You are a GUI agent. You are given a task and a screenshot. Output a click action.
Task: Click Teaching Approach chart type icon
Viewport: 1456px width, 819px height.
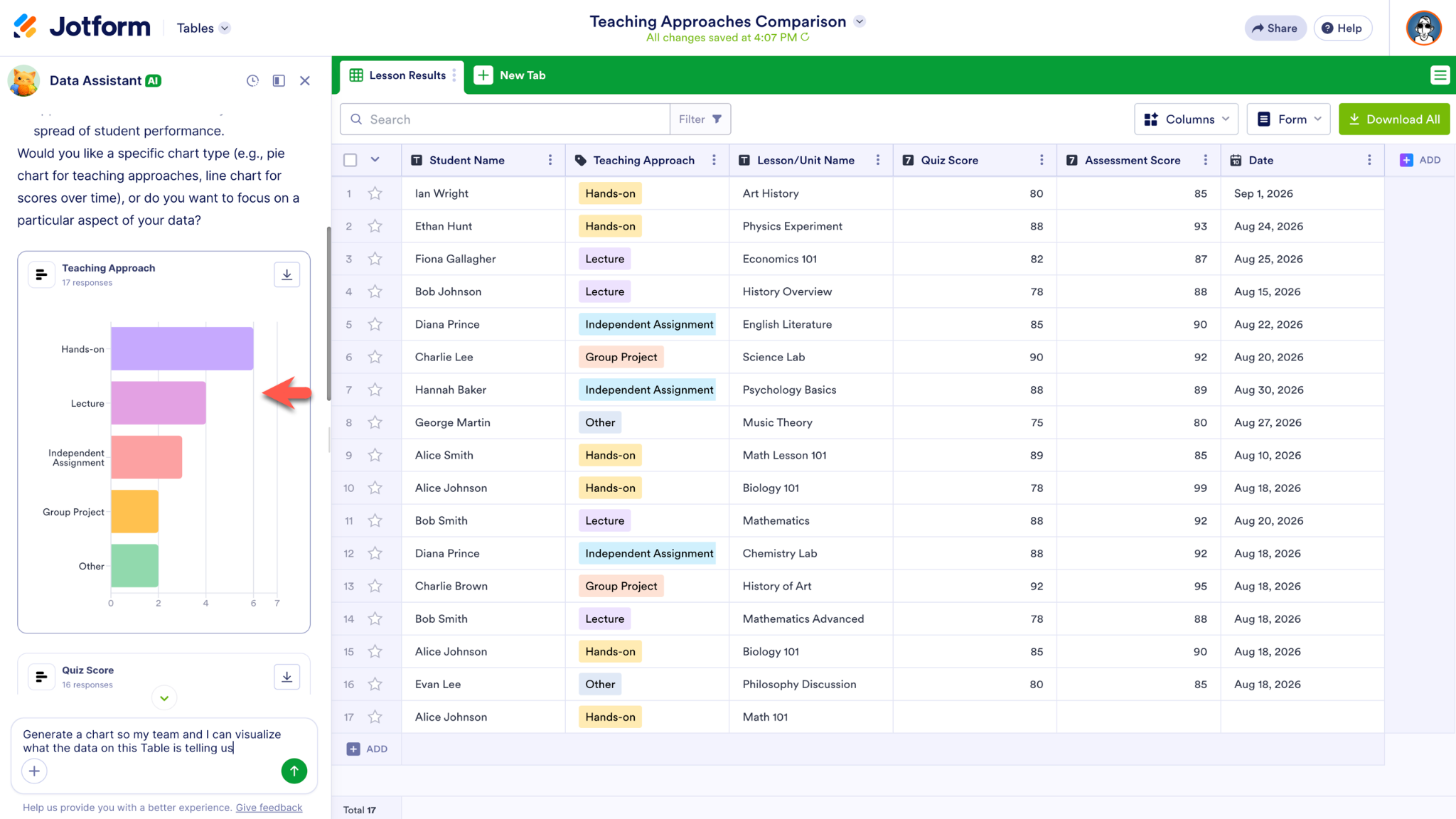(x=41, y=274)
